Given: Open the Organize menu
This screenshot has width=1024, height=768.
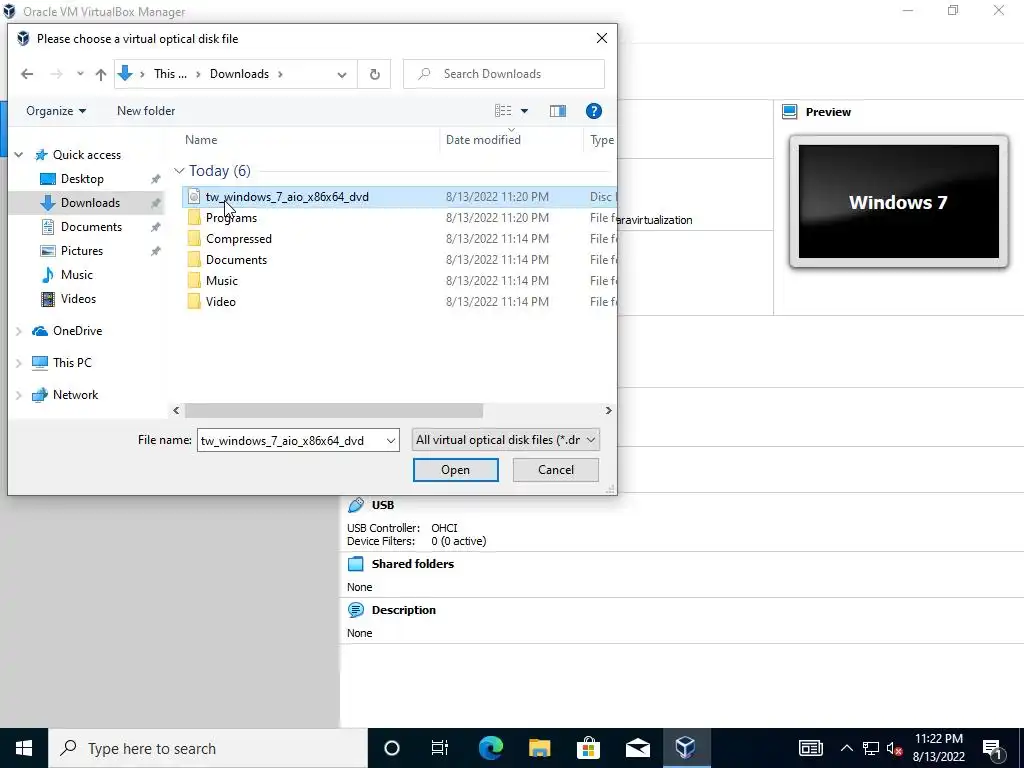Looking at the screenshot, I should (x=56, y=111).
